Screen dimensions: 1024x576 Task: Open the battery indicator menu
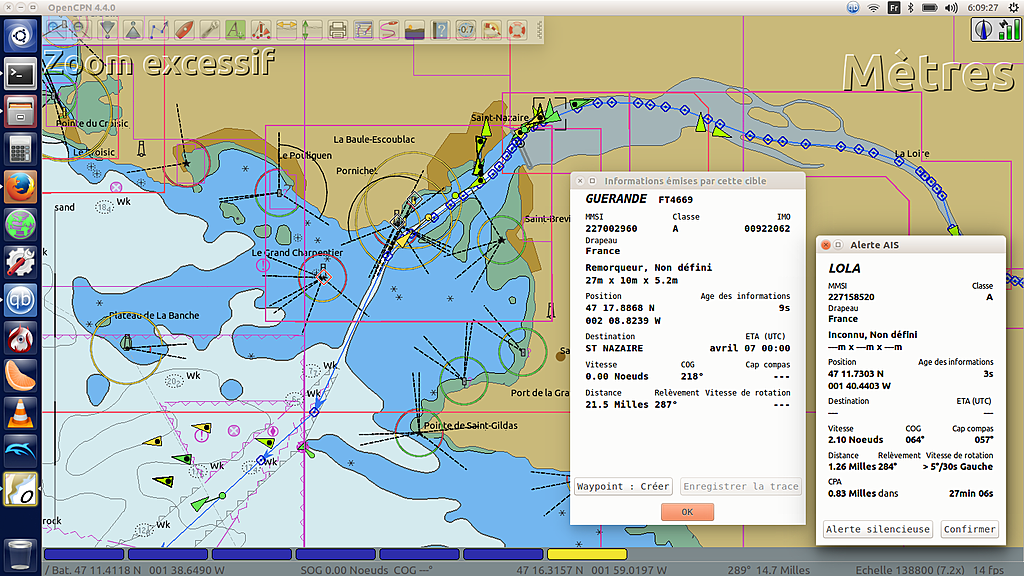930,8
